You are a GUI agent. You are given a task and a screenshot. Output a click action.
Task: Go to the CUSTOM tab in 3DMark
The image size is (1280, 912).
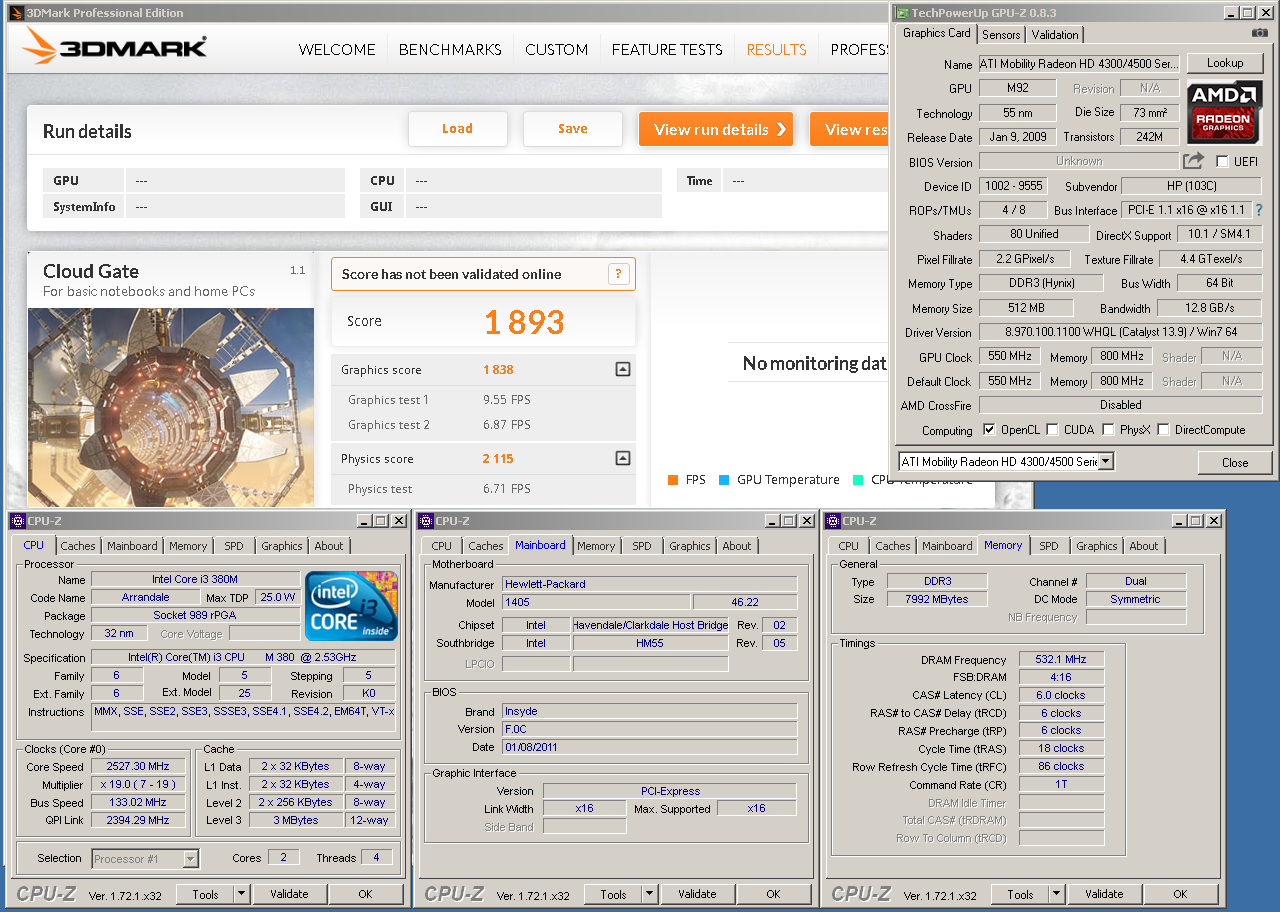(x=557, y=49)
